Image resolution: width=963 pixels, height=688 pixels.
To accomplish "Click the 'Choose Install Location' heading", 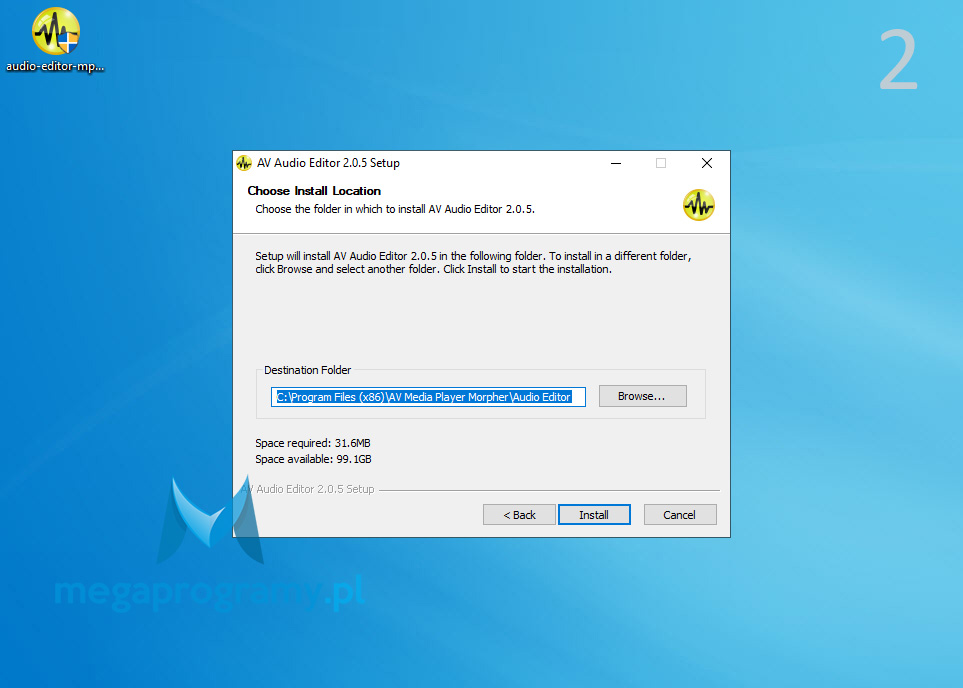I will pos(314,190).
